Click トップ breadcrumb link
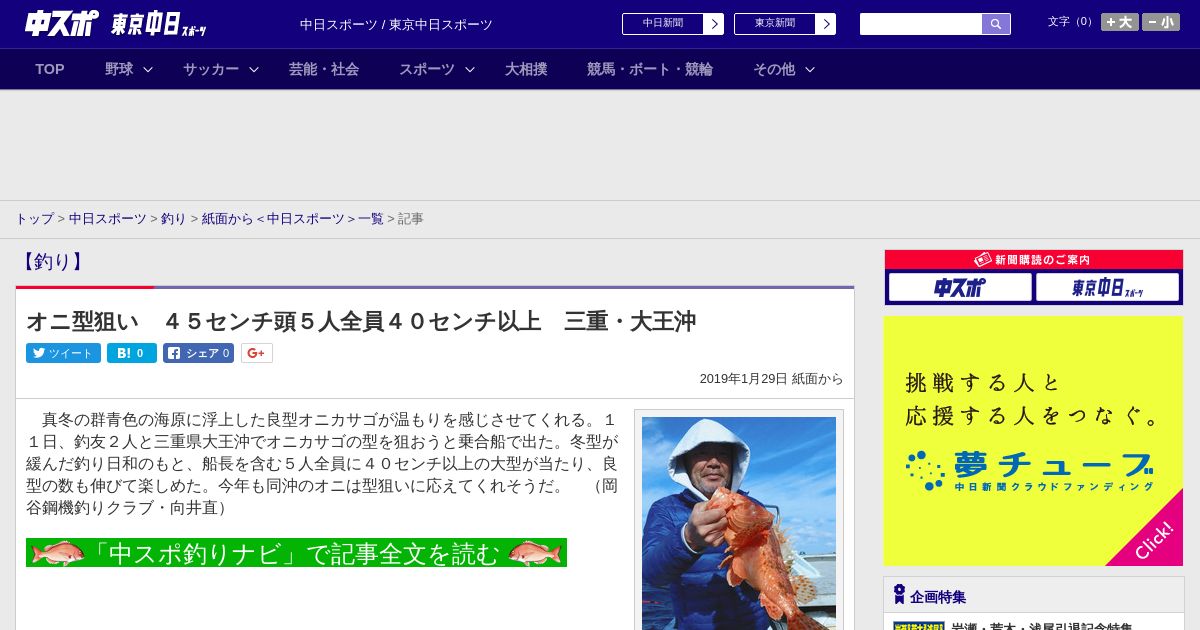Screen dimensions: 1200x630 tap(34, 218)
